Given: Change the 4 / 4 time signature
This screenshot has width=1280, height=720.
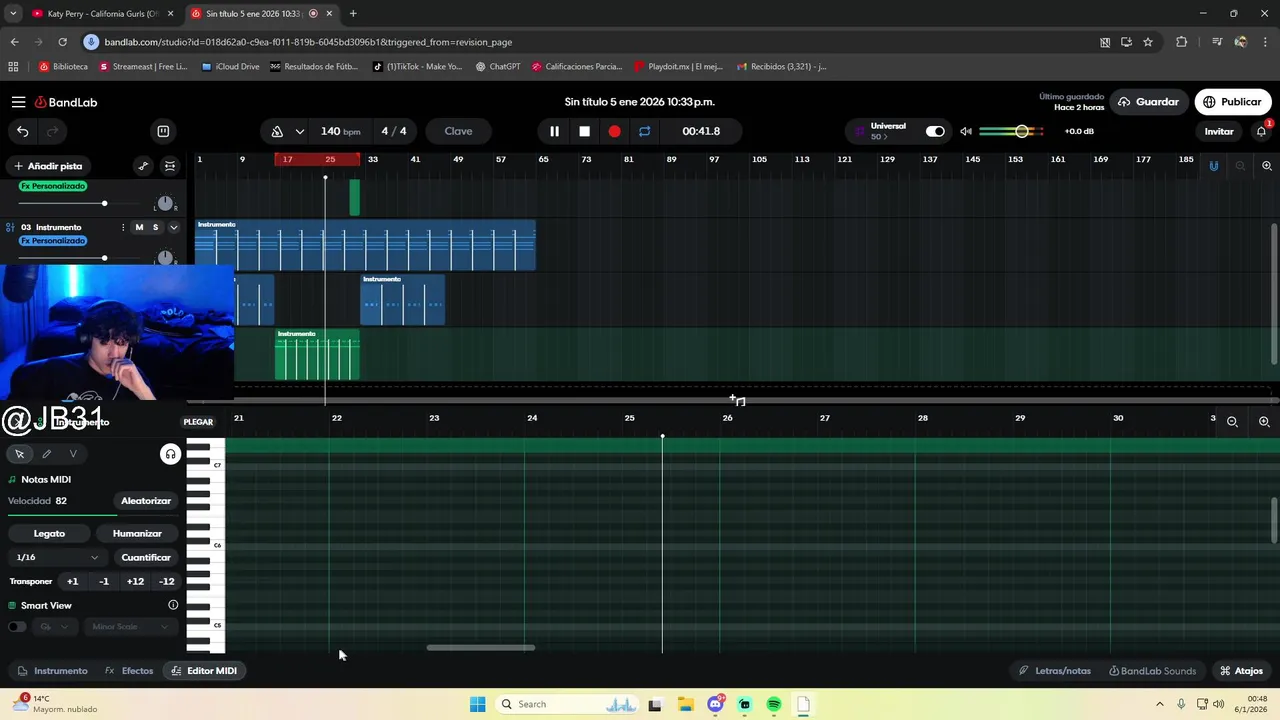Looking at the screenshot, I should pos(394,131).
